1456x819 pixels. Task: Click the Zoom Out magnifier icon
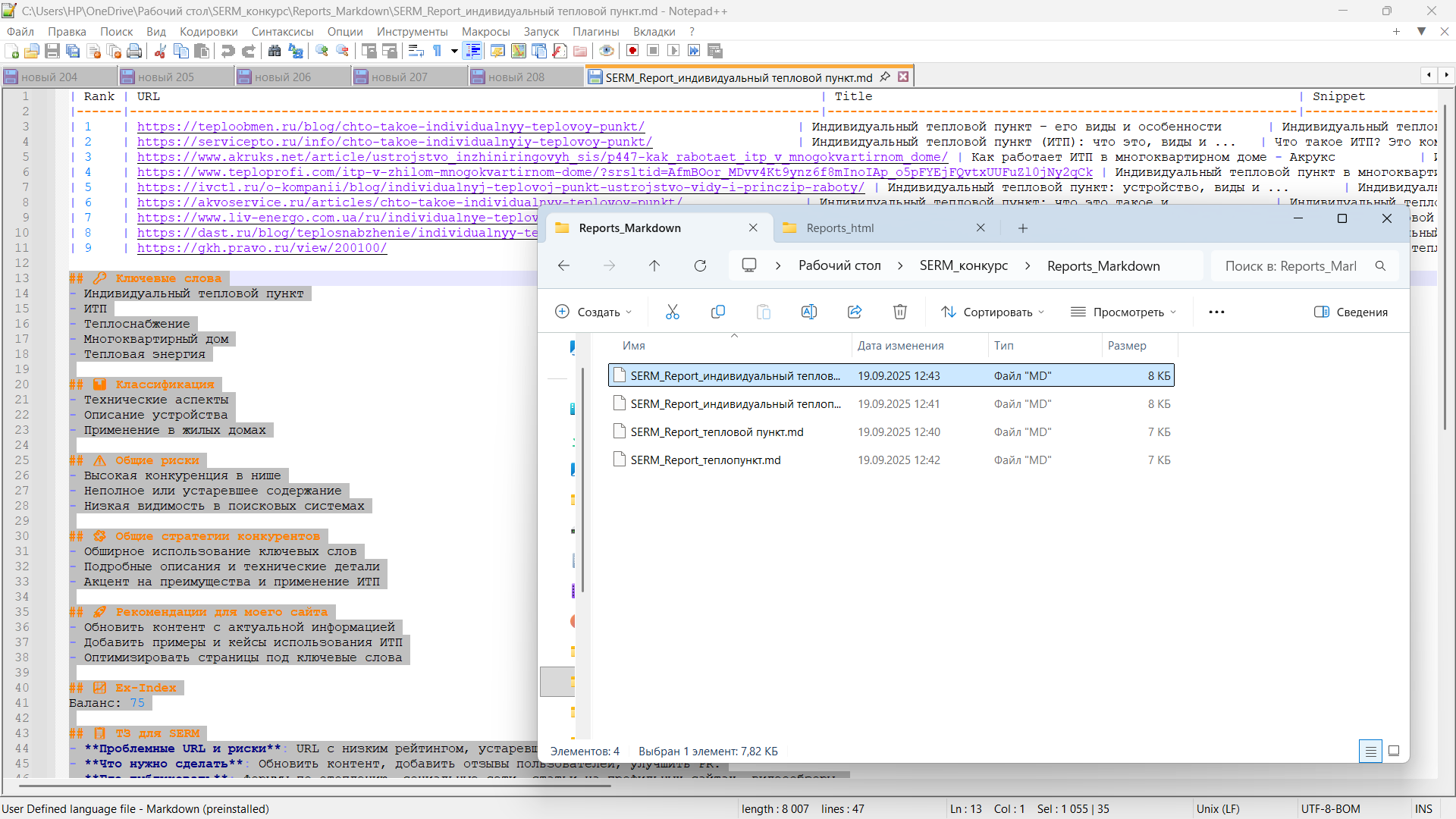pos(343,51)
